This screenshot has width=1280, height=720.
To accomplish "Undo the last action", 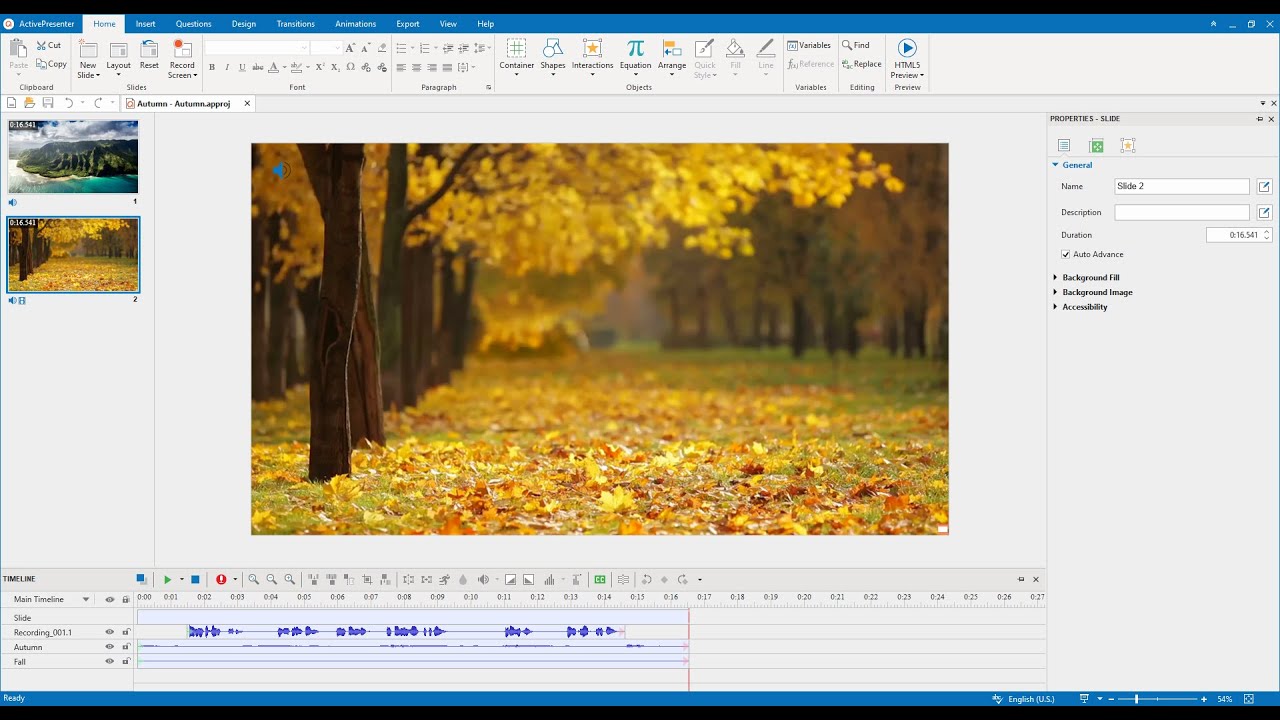I will click(x=69, y=103).
